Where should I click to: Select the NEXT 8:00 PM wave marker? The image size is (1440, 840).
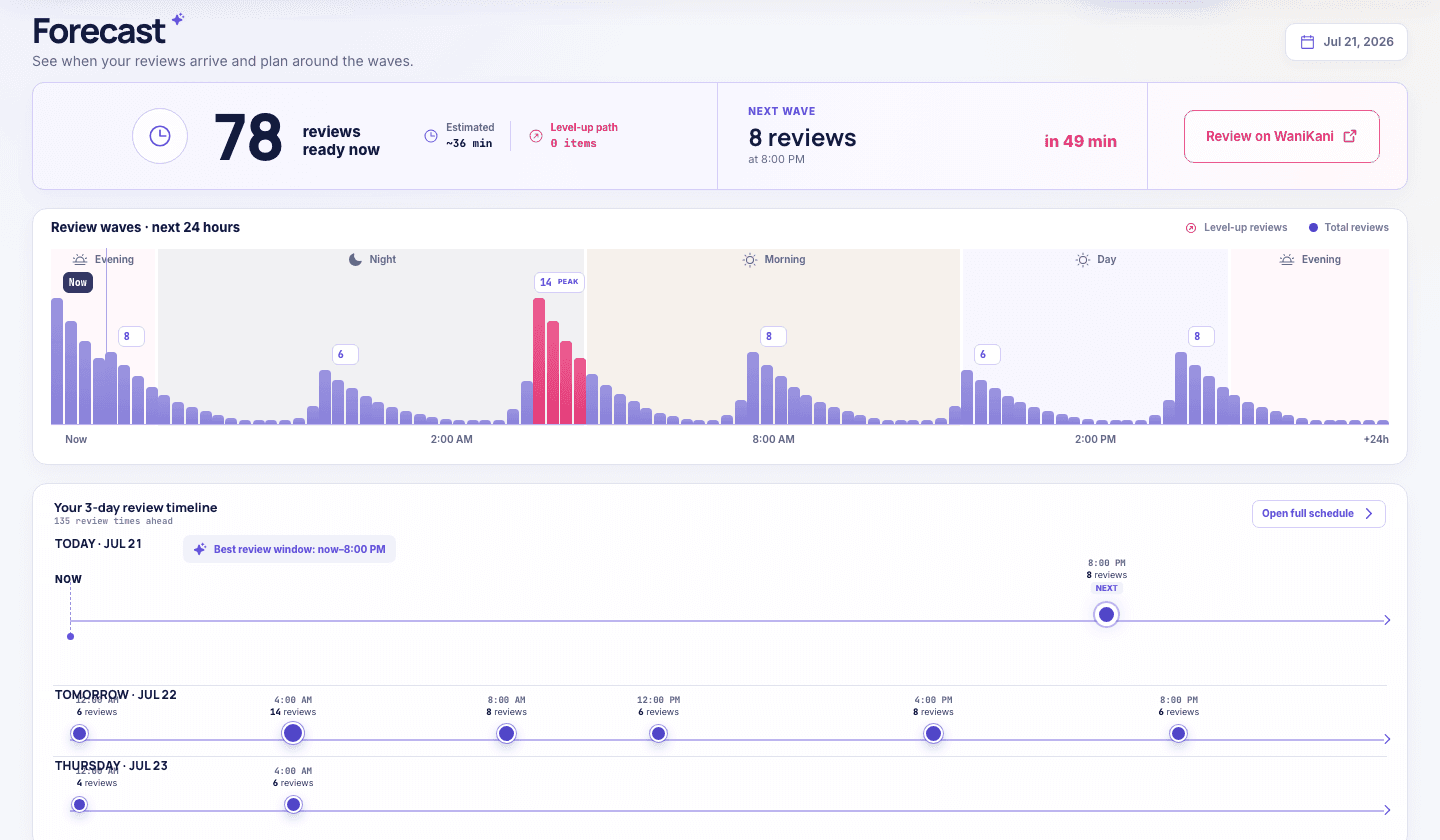coord(1106,614)
